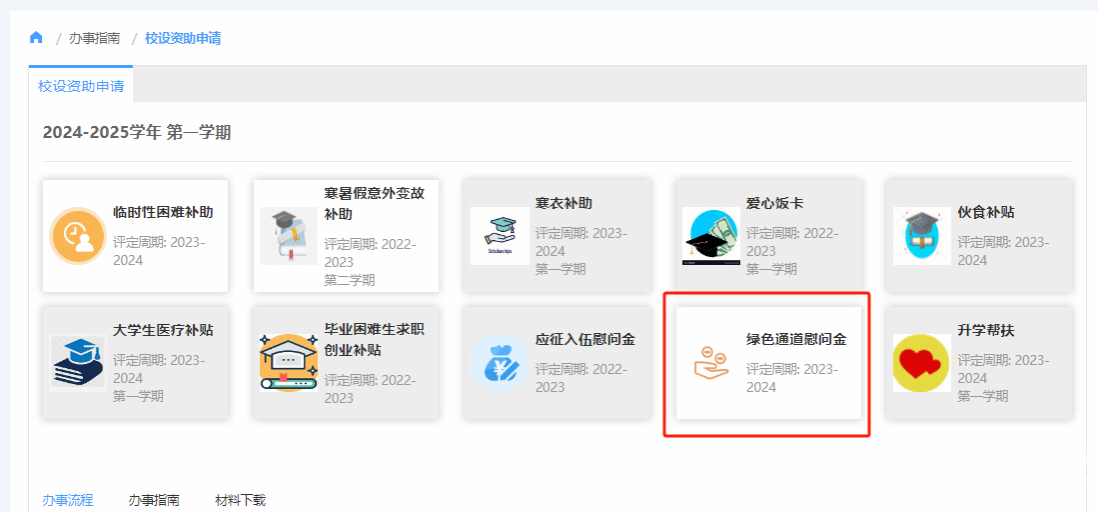Select the 升学帮扶 card title

click(986, 330)
